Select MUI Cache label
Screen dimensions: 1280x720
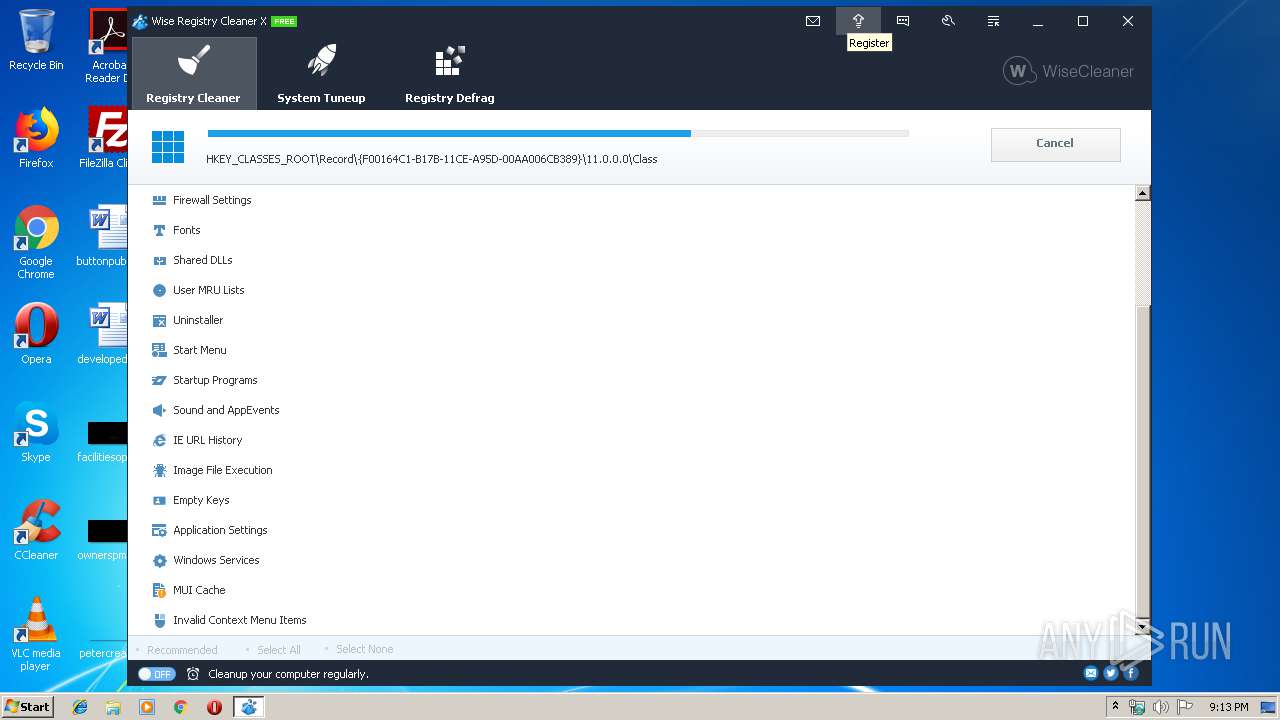pyautogui.click(x=199, y=590)
